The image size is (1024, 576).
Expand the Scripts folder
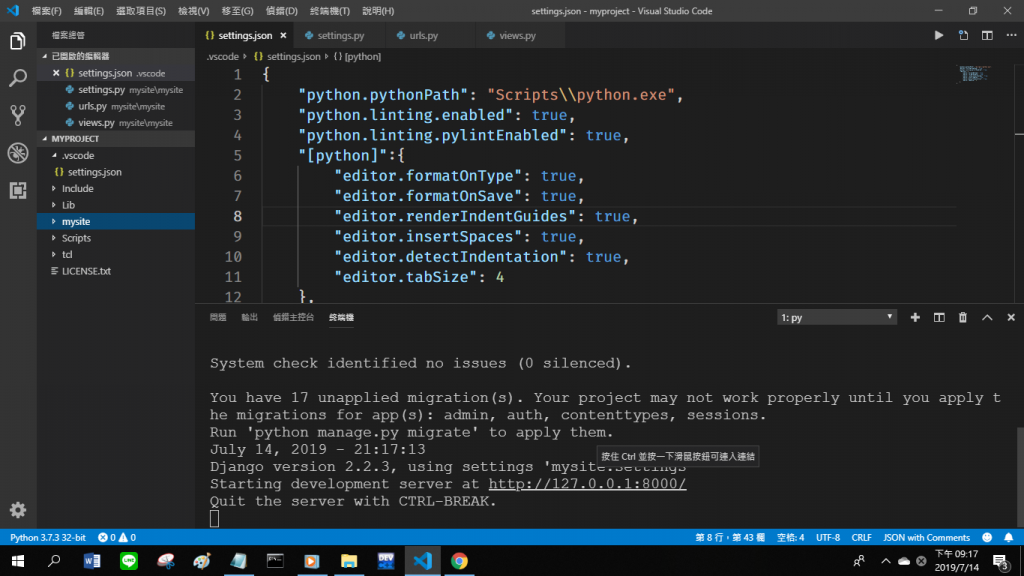click(x=54, y=238)
